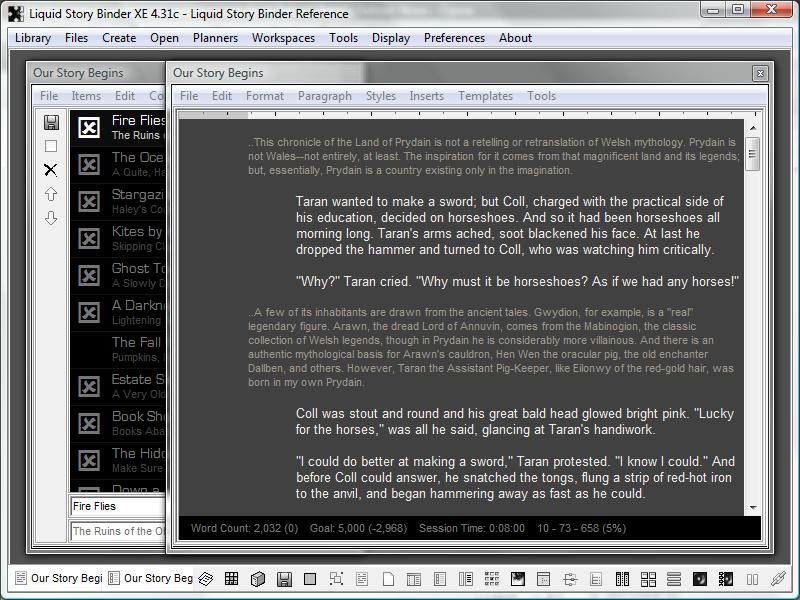This screenshot has width=800, height=600.
Task: Close the Our Story Begins editor window
Action: pyautogui.click(x=760, y=73)
